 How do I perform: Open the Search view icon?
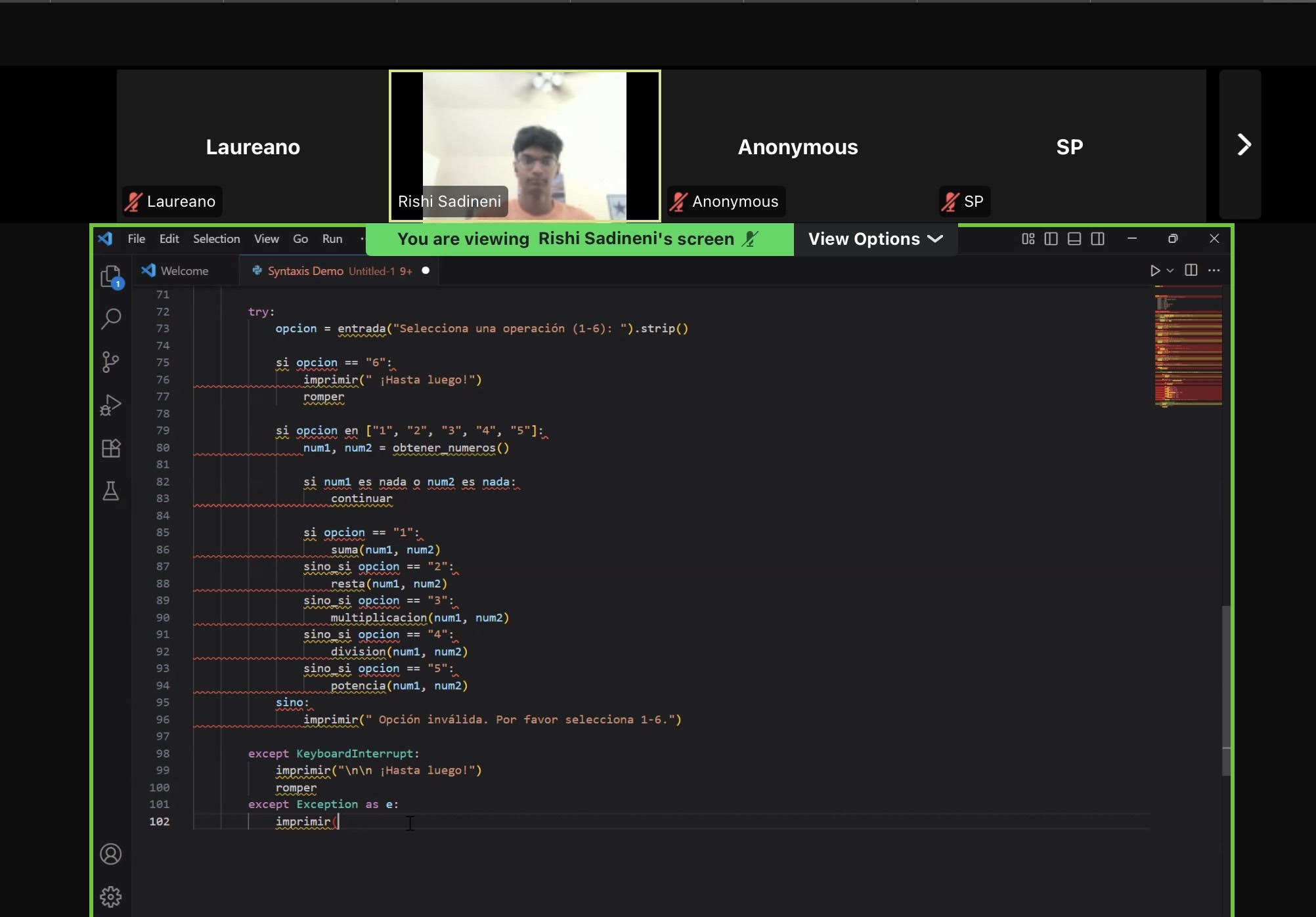pyautogui.click(x=111, y=319)
